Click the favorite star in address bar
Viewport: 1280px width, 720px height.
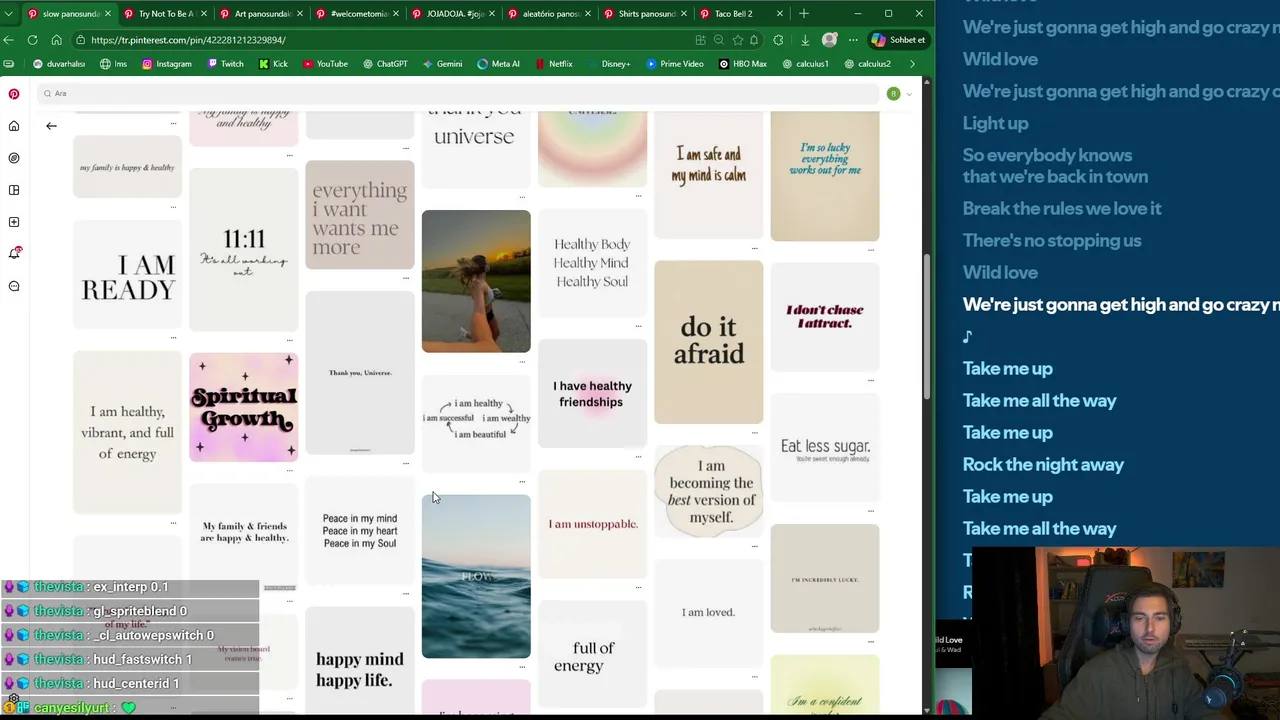(737, 40)
